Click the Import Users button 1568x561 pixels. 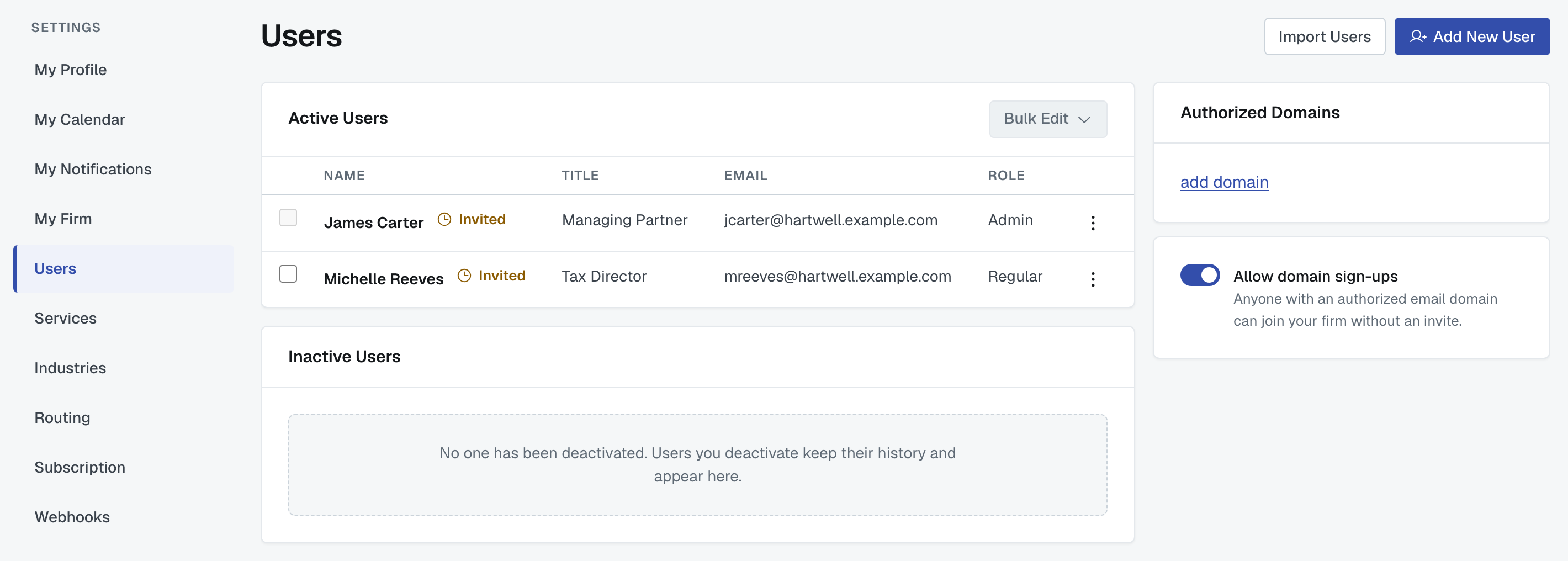[1325, 36]
